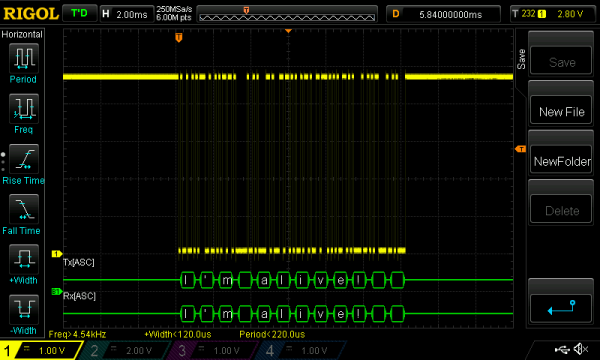This screenshot has height=360, width=600.
Task: Click the waveform memory overview bar
Action: (287, 14)
